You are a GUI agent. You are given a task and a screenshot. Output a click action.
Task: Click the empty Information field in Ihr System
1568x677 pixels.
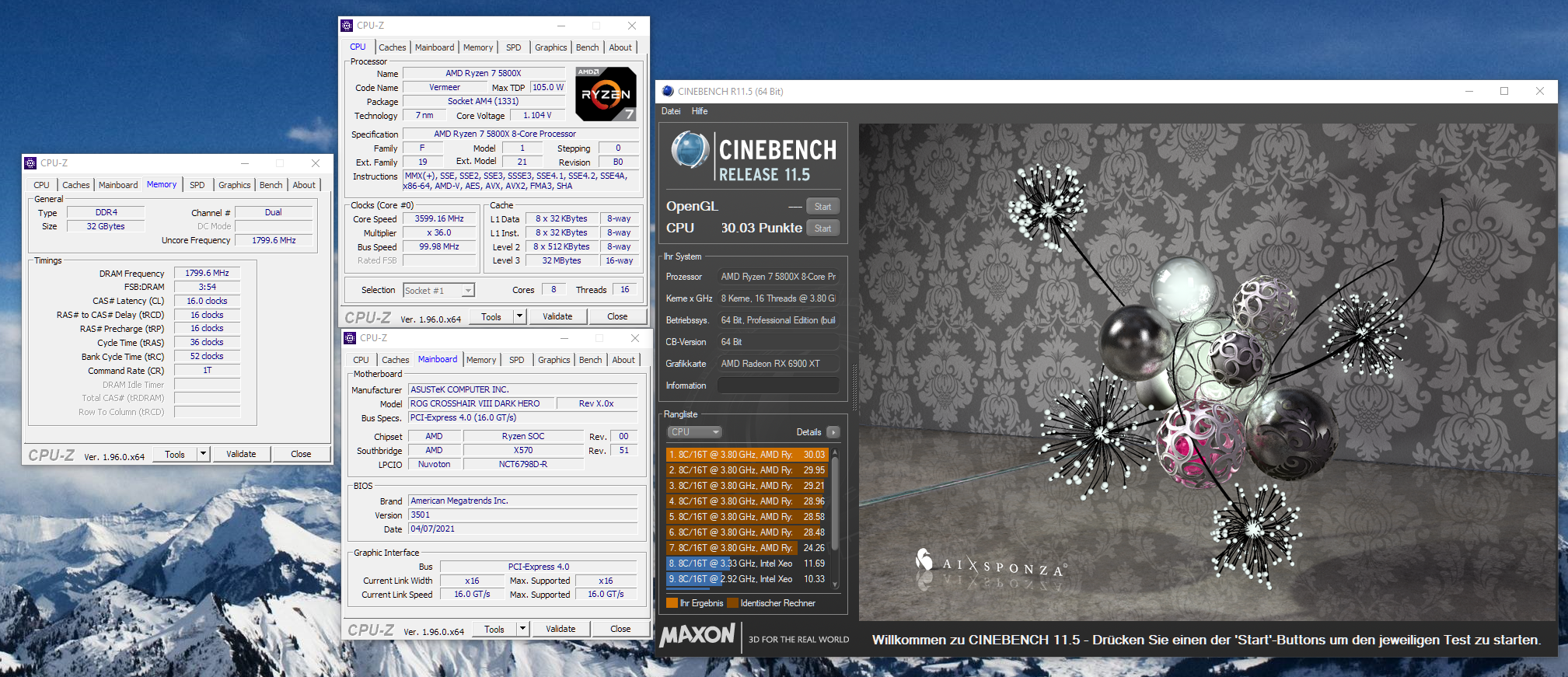point(777,386)
